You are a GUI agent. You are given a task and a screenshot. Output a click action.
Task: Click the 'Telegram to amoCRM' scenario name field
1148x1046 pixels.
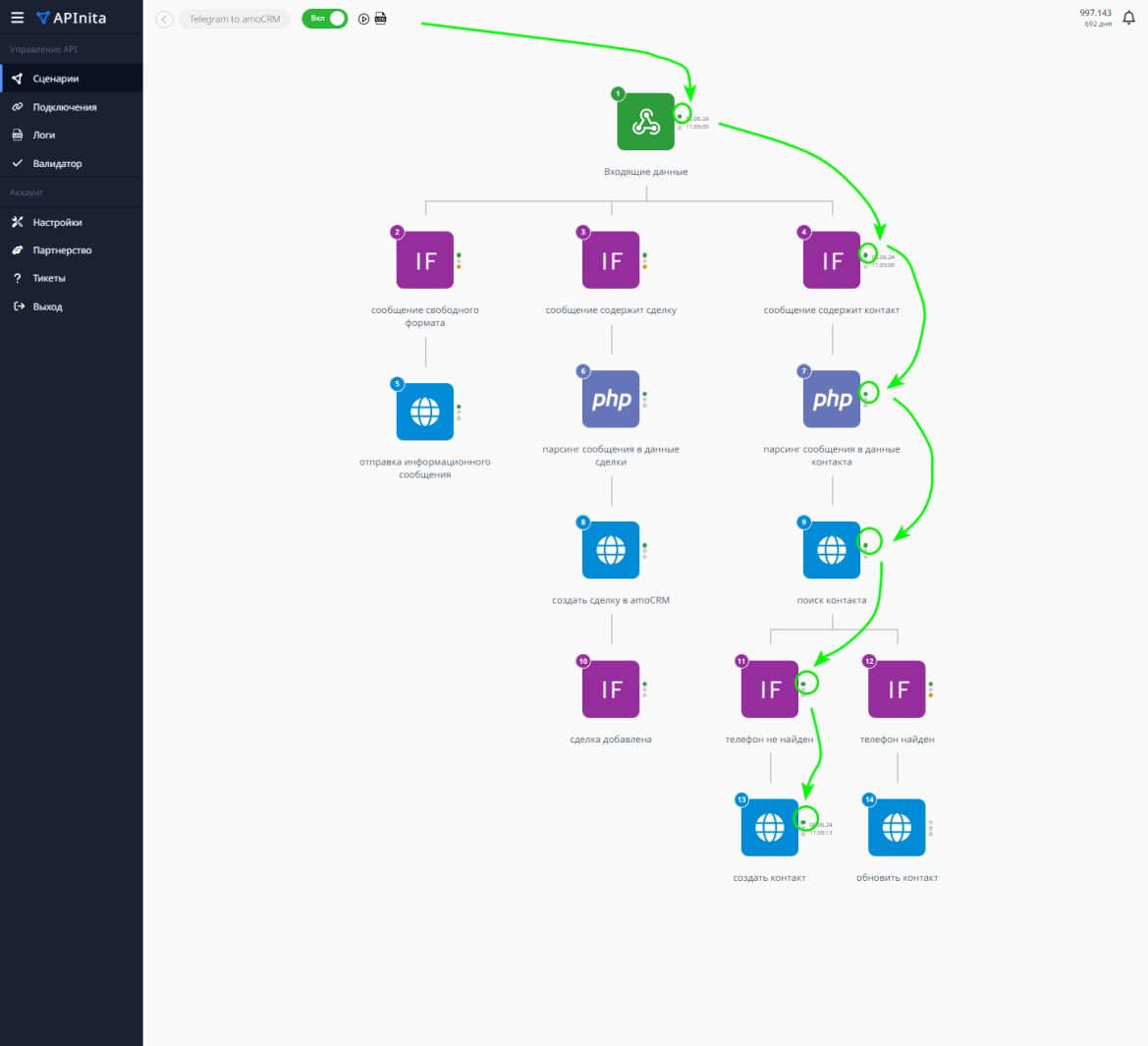point(235,19)
